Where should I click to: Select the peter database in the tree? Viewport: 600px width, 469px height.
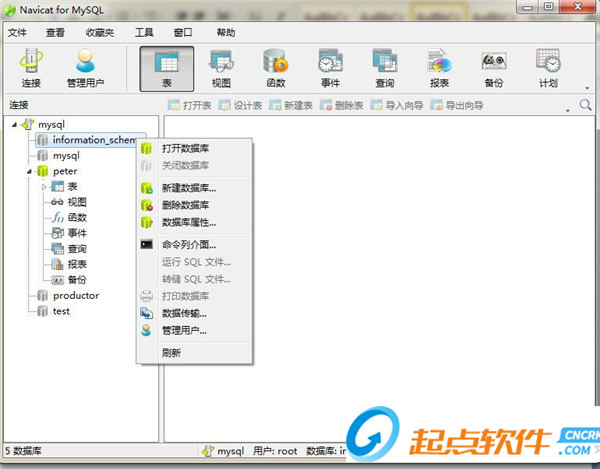pos(57,171)
